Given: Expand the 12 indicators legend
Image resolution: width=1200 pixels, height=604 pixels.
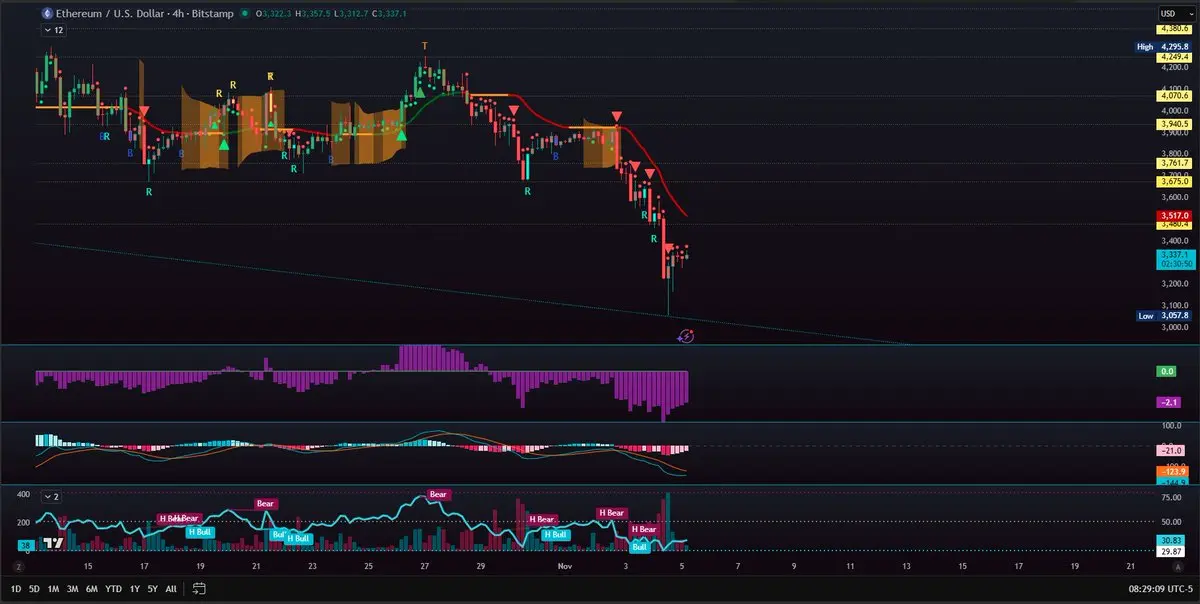Looking at the screenshot, I should click(x=53, y=31).
